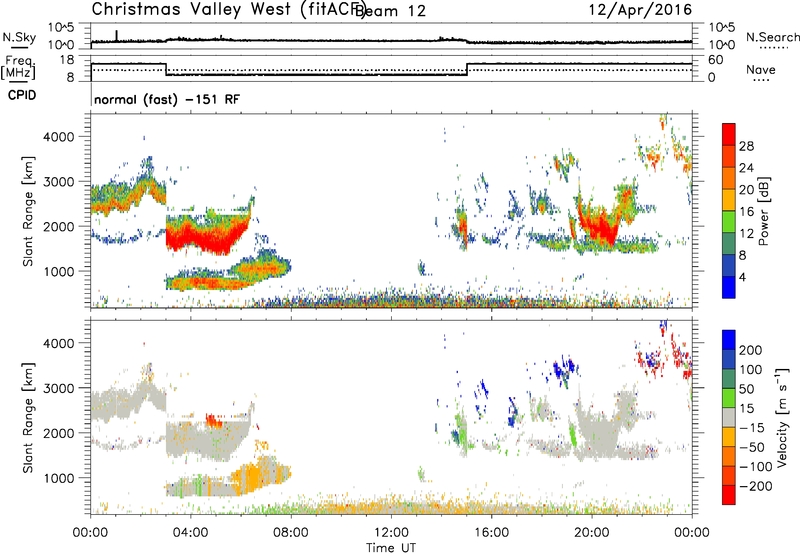Viewport: 800px width, 554px height.
Task: Click the 'Slant Range [km]' label on the power panel
Action: click(x=28, y=211)
